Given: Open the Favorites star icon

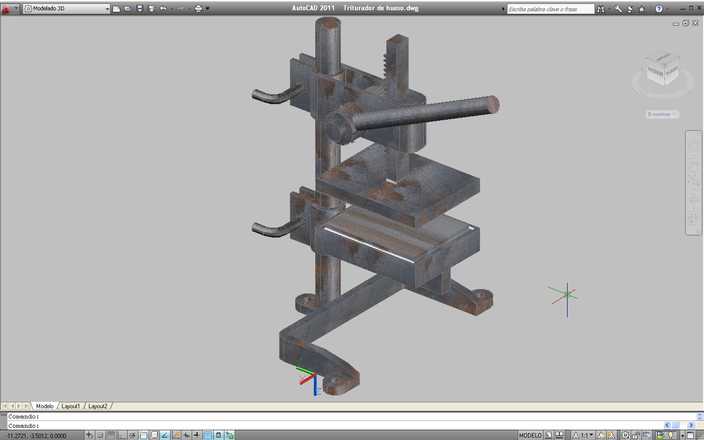Looking at the screenshot, I should click(642, 9).
